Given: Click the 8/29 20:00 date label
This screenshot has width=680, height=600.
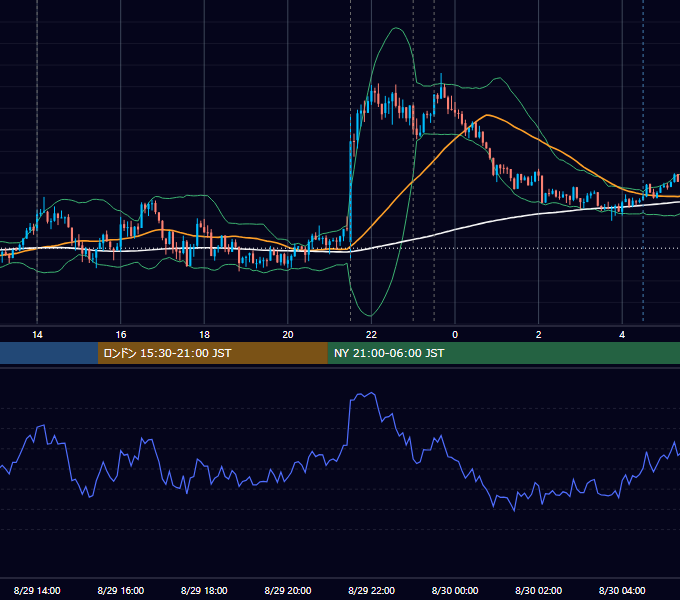Looking at the screenshot, I should (288, 590).
